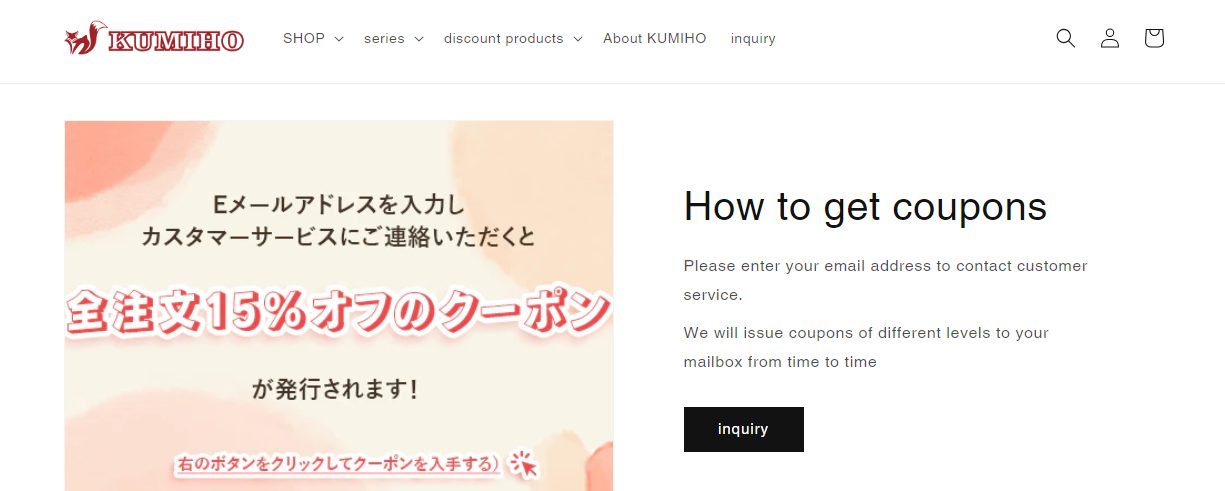Expand the series dropdown menu
1225x491 pixels.
[394, 38]
